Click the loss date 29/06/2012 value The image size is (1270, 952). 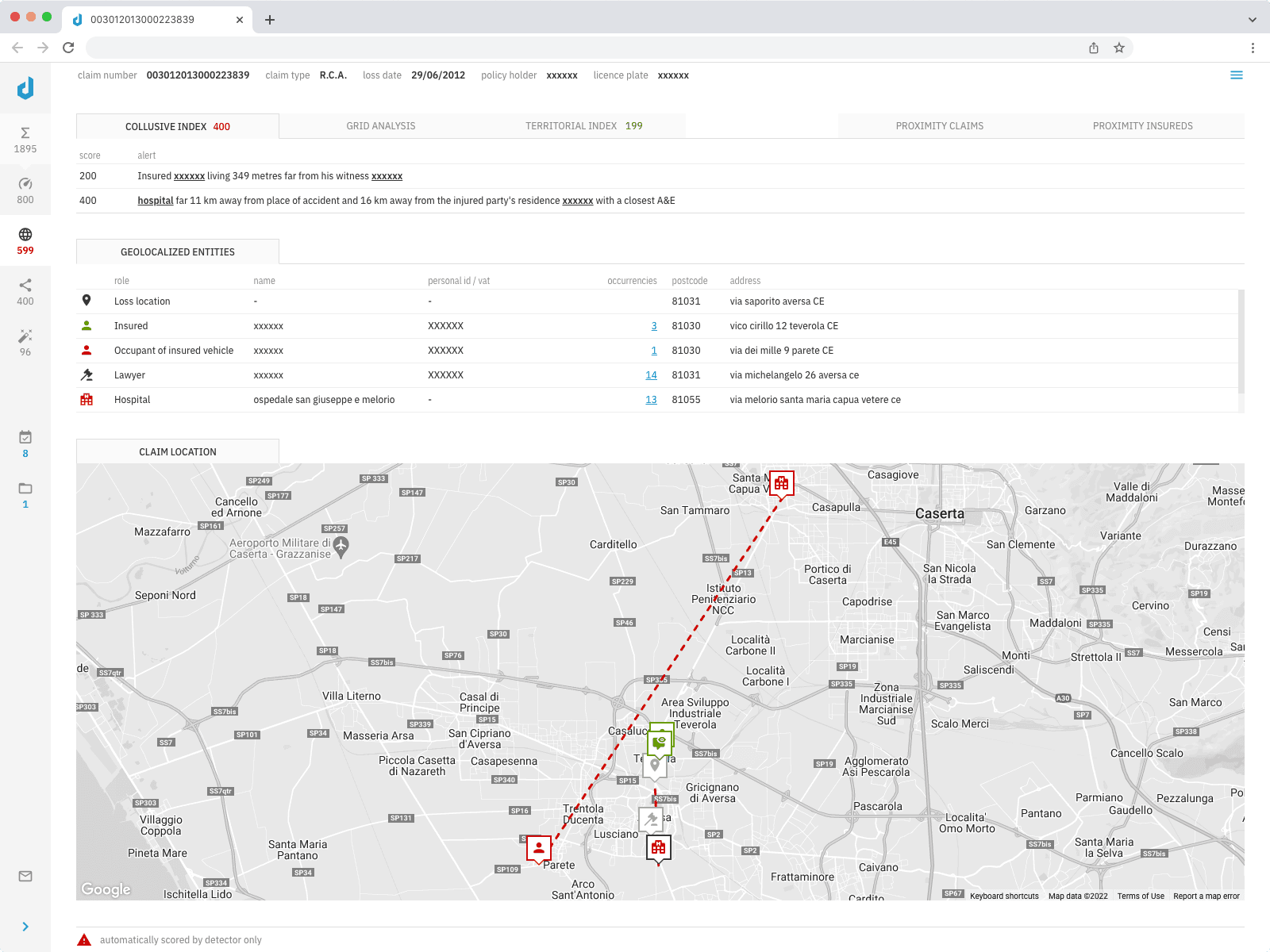(x=438, y=75)
